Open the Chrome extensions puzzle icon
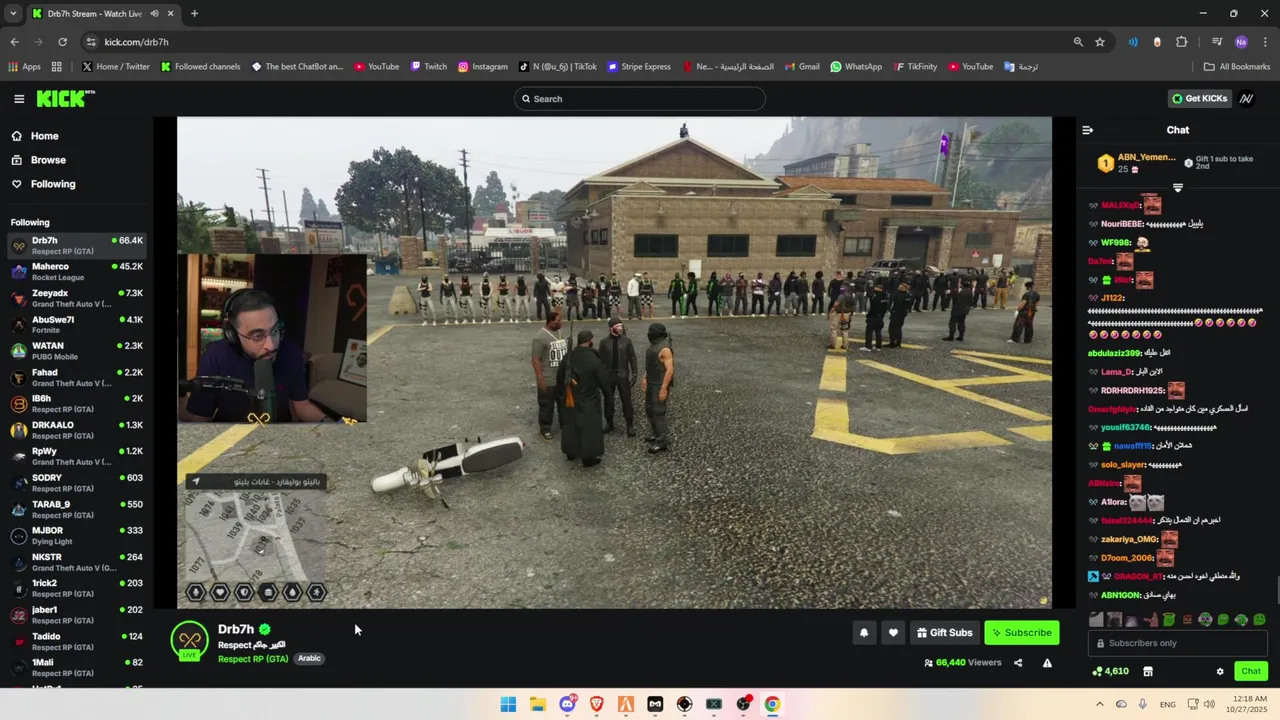Screen dimensions: 1280x720 pos(1181,42)
